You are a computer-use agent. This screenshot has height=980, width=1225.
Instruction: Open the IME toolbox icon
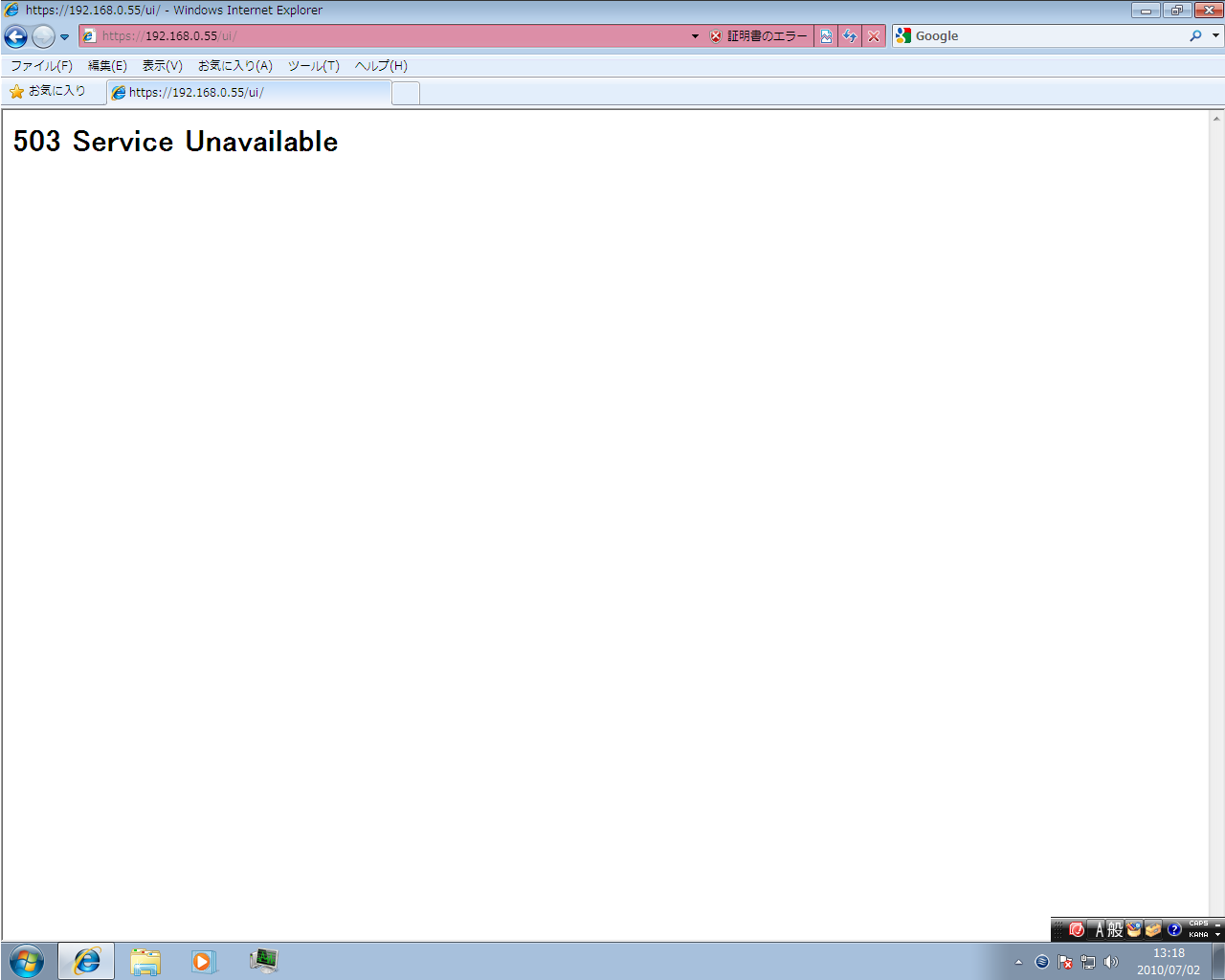coord(1153,929)
